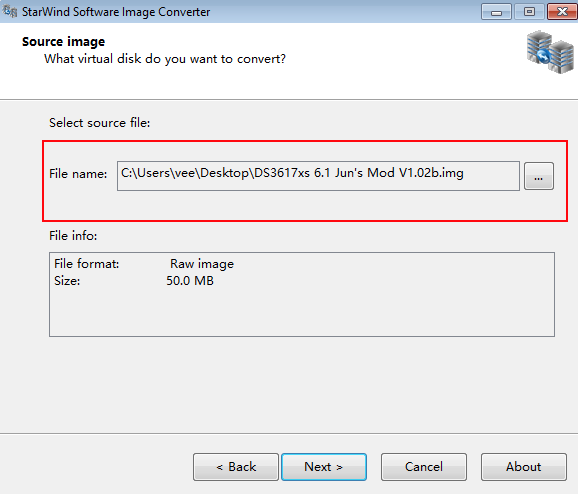Click the File name label
The height and width of the screenshot is (494, 578).
coord(78,173)
